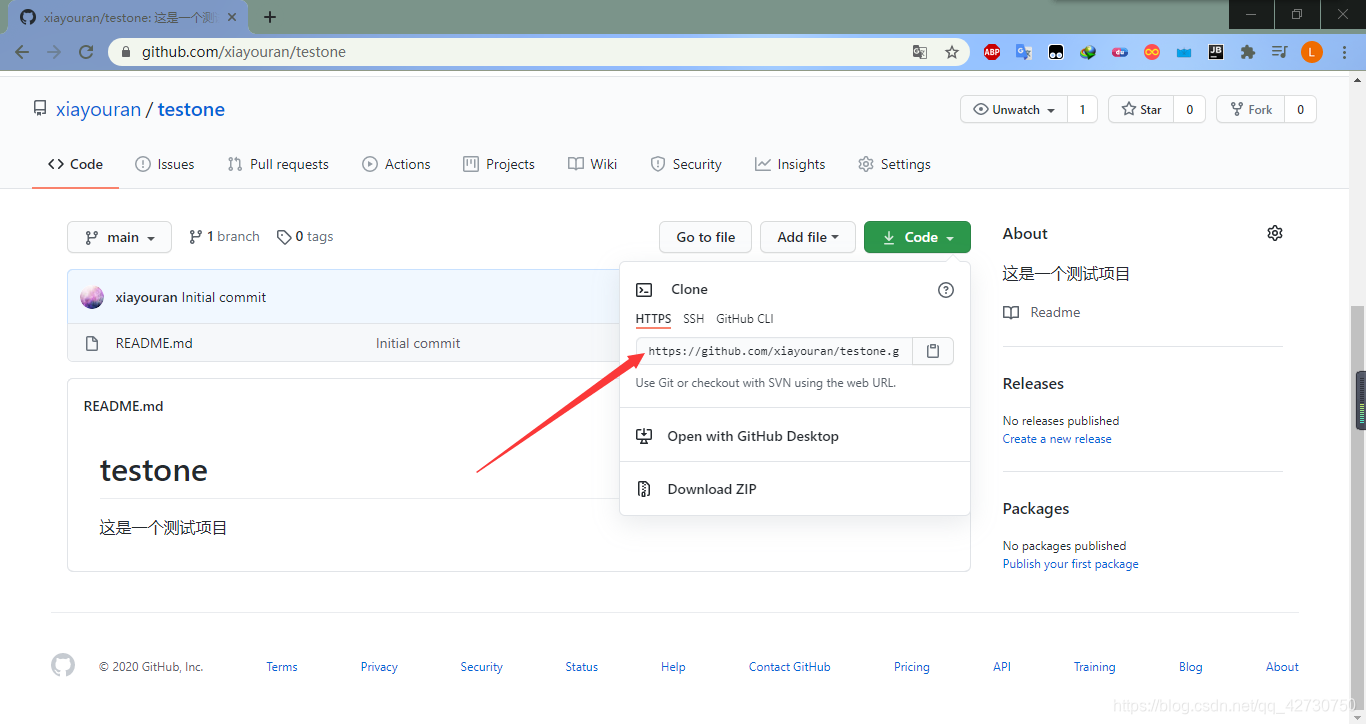Open the Unwatch dropdown

coord(1014,110)
